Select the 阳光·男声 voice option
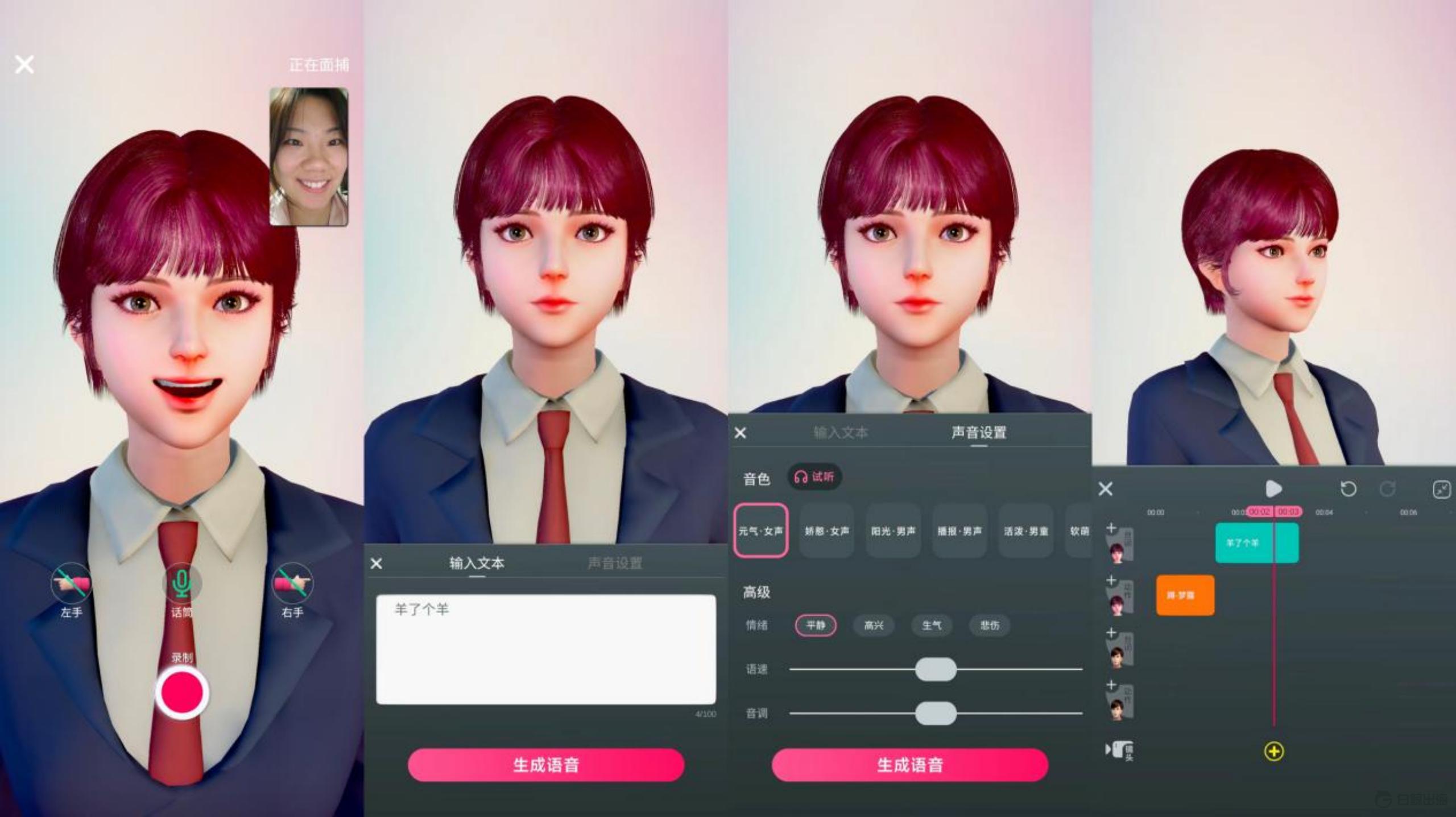1456x817 pixels. click(x=893, y=531)
